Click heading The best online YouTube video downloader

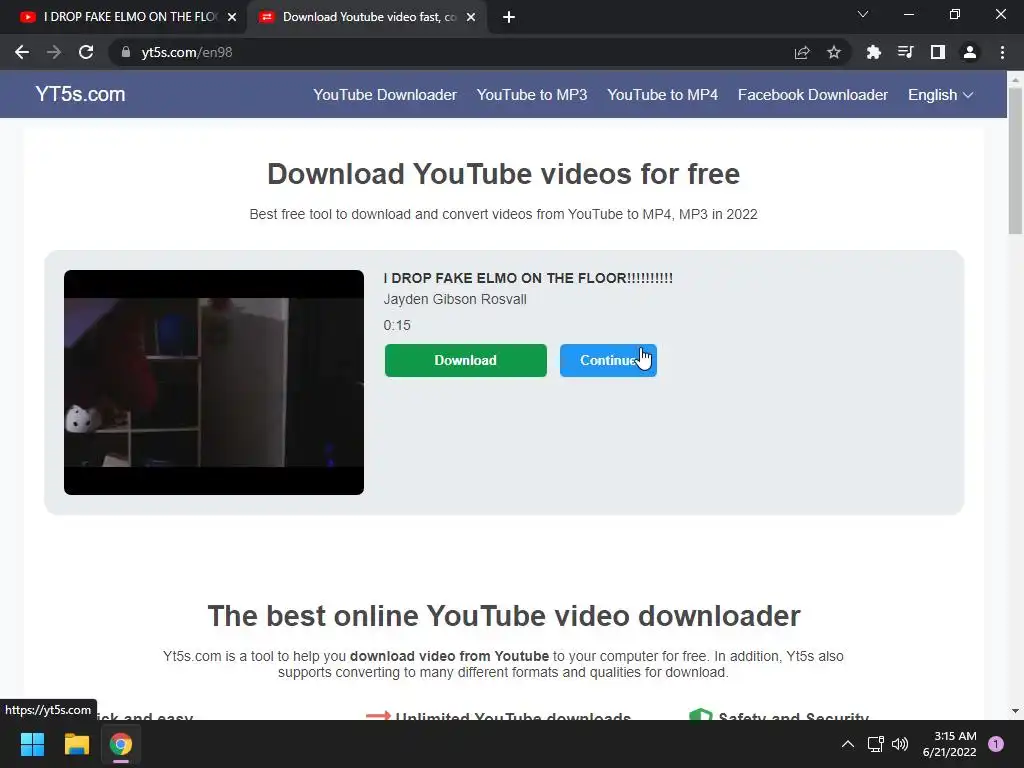click(x=504, y=616)
